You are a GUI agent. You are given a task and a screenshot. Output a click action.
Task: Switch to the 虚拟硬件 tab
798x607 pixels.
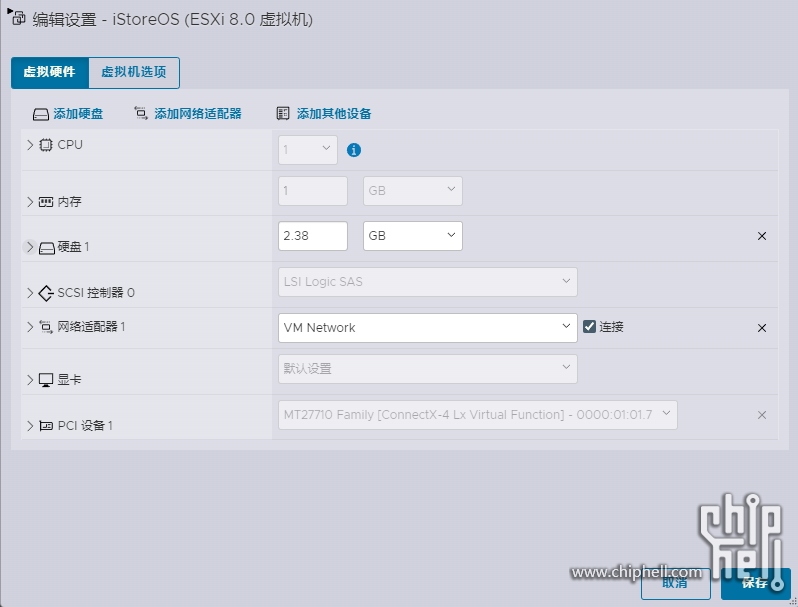point(50,73)
